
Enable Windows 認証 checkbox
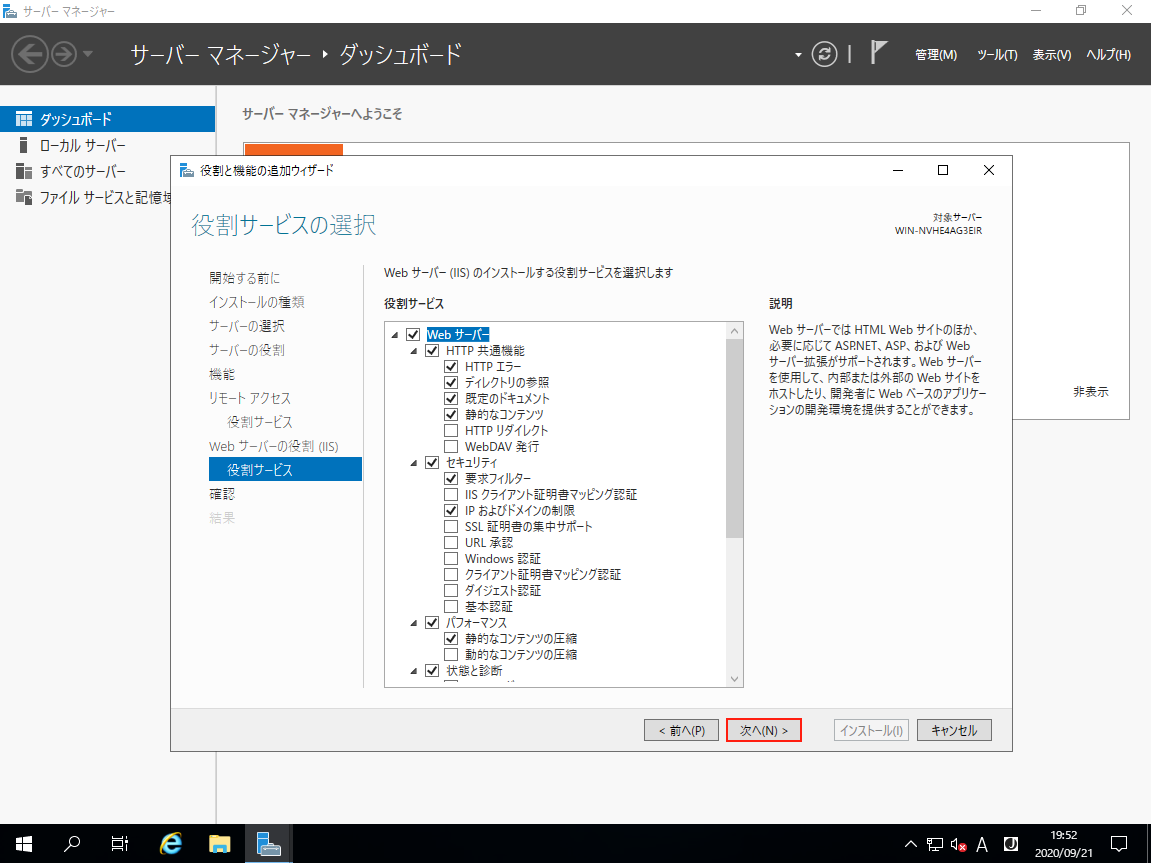pyautogui.click(x=451, y=559)
